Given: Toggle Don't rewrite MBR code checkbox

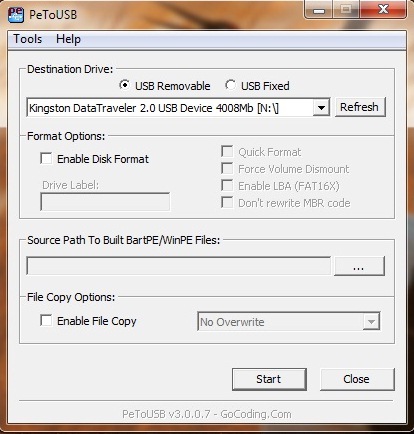Looking at the screenshot, I should click(x=227, y=202).
